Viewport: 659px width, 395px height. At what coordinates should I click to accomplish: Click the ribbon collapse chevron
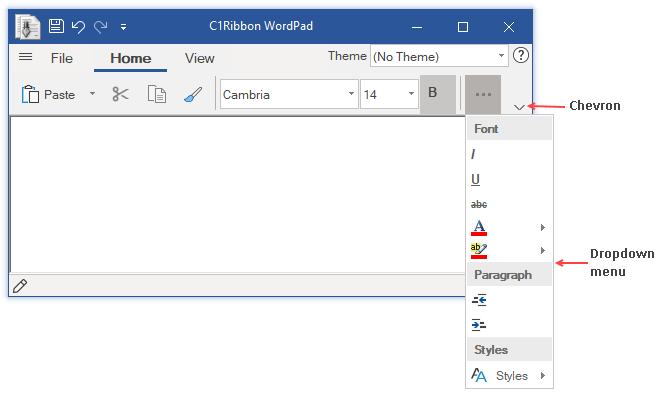point(519,108)
